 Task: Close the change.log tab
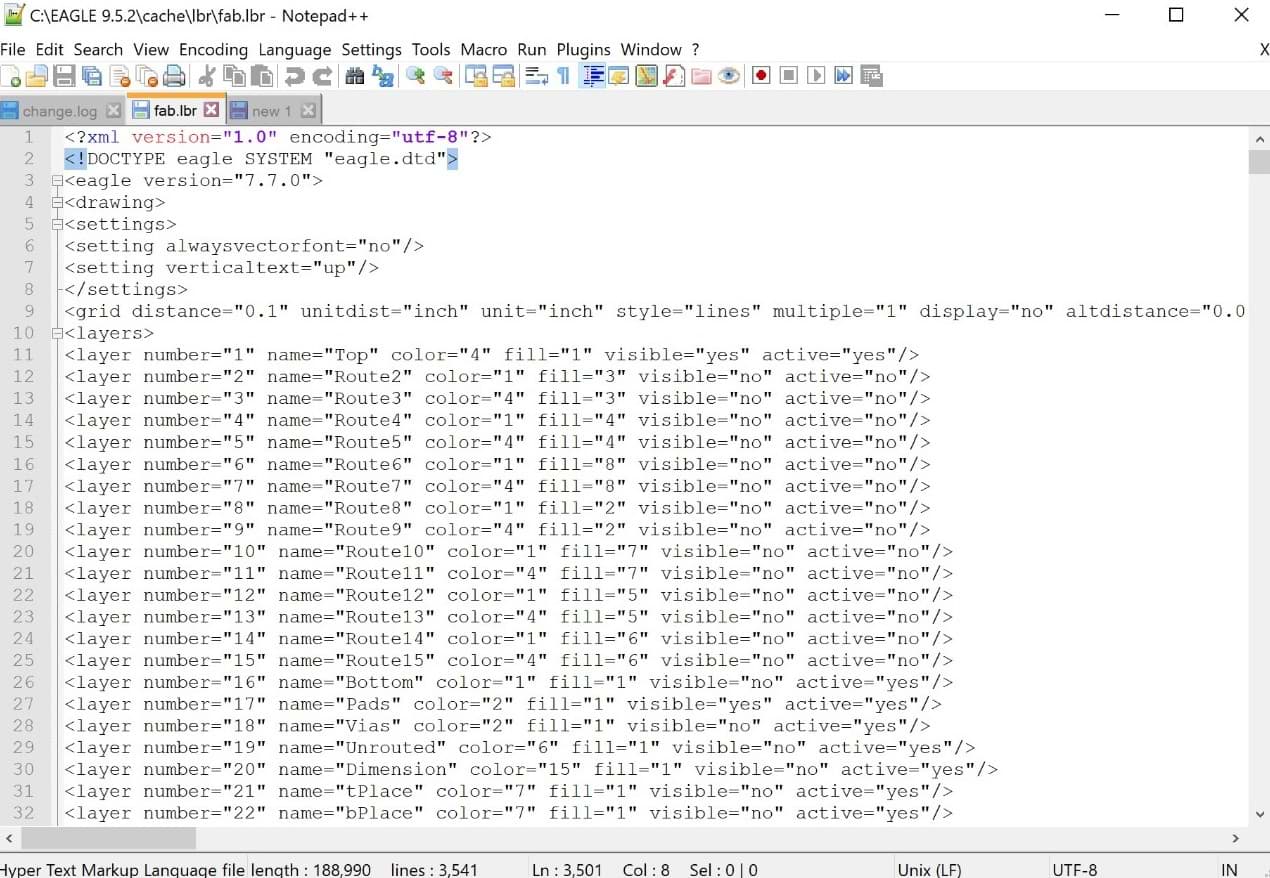[x=113, y=111]
